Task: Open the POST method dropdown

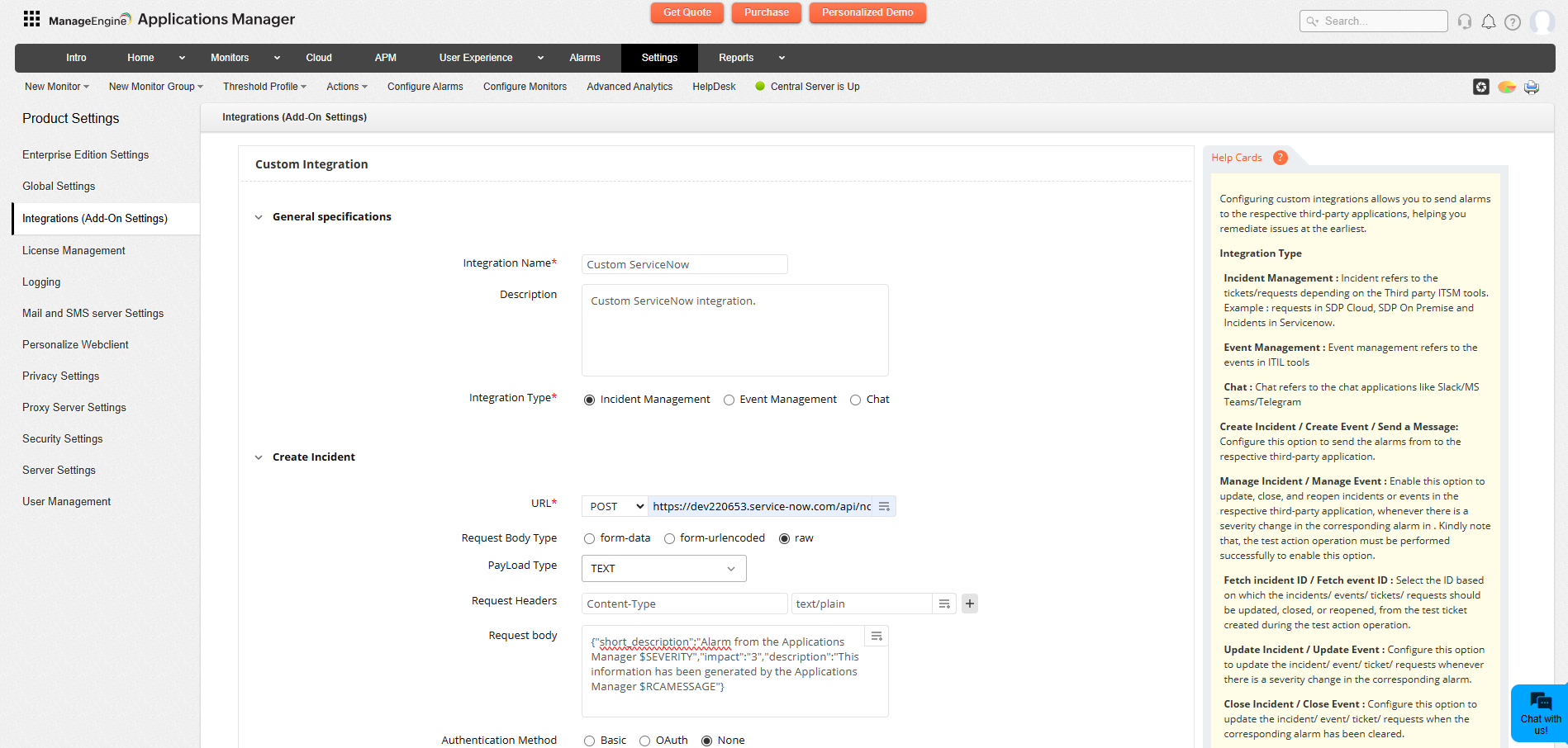Action: click(x=615, y=506)
